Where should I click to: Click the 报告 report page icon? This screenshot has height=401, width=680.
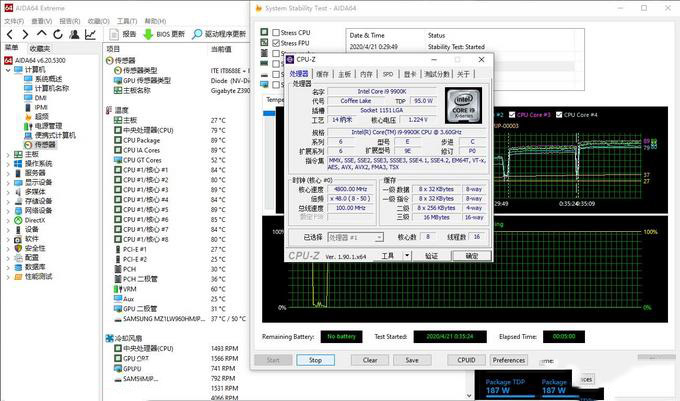pos(114,34)
